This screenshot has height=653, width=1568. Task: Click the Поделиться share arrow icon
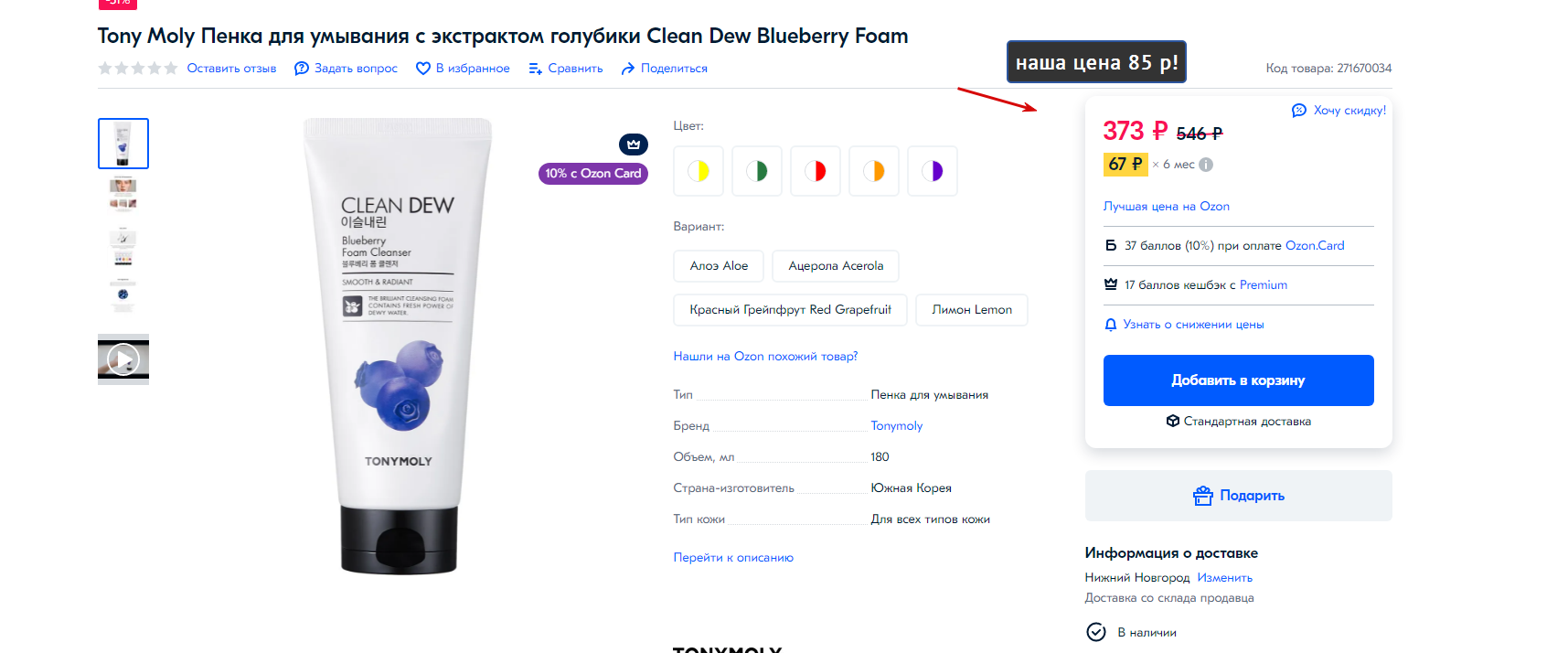(628, 69)
